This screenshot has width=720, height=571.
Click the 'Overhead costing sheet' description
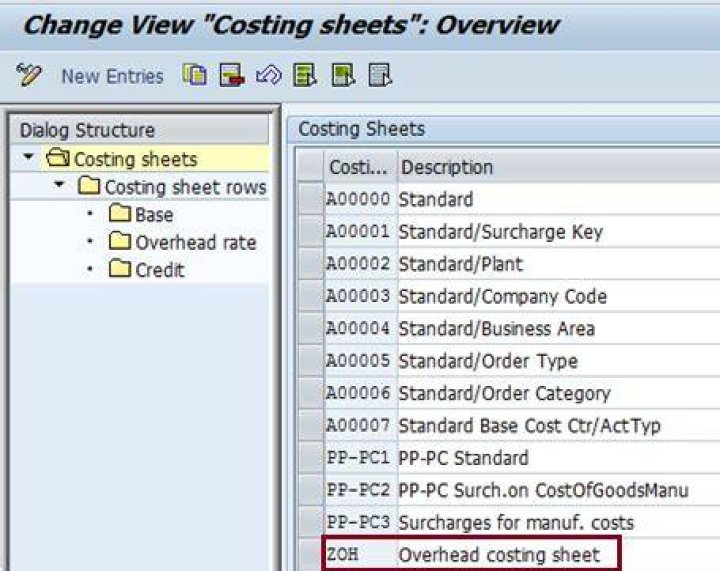pyautogui.click(x=500, y=555)
